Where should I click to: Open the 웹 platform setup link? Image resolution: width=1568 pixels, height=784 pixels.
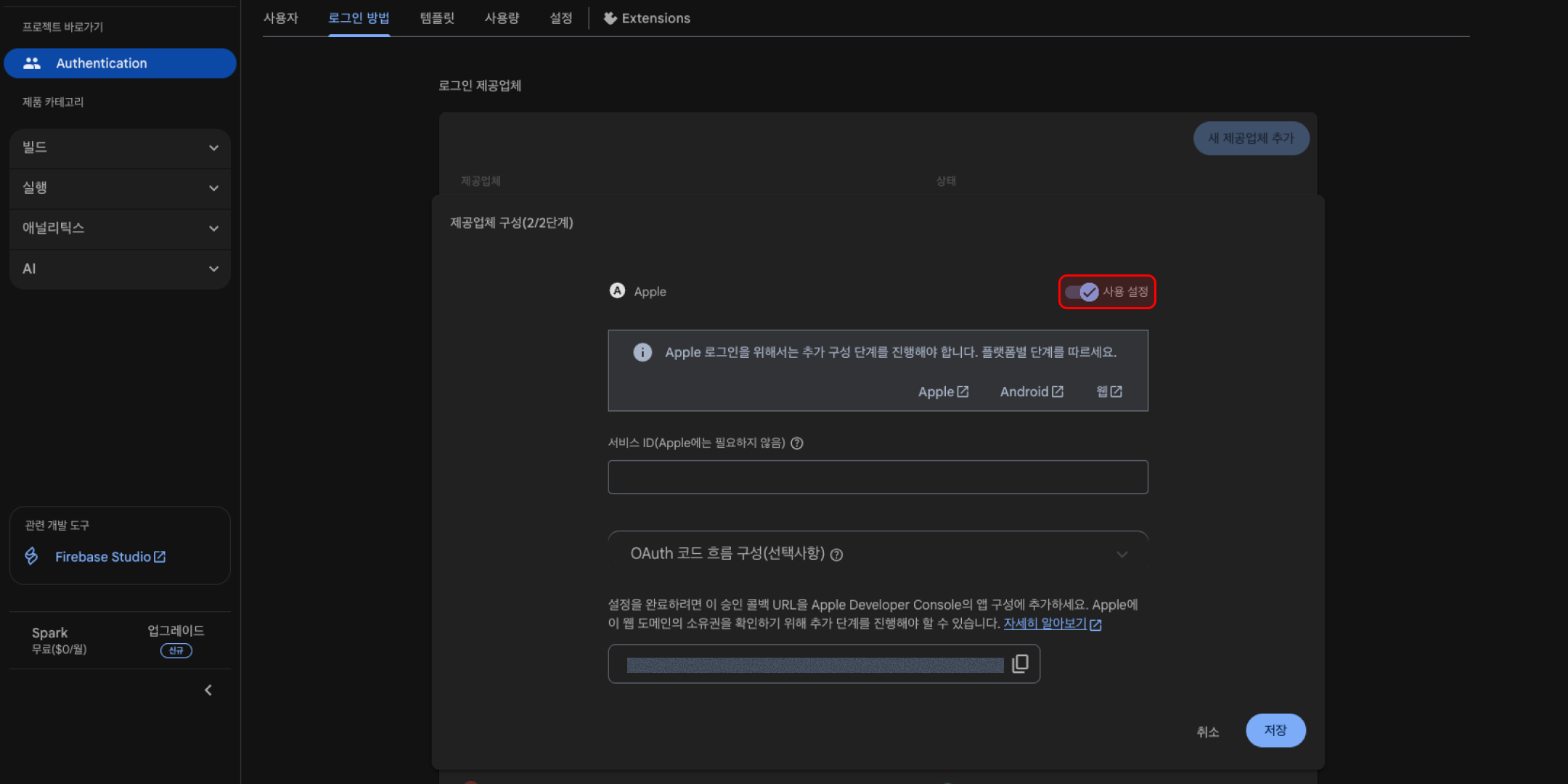tap(1108, 392)
